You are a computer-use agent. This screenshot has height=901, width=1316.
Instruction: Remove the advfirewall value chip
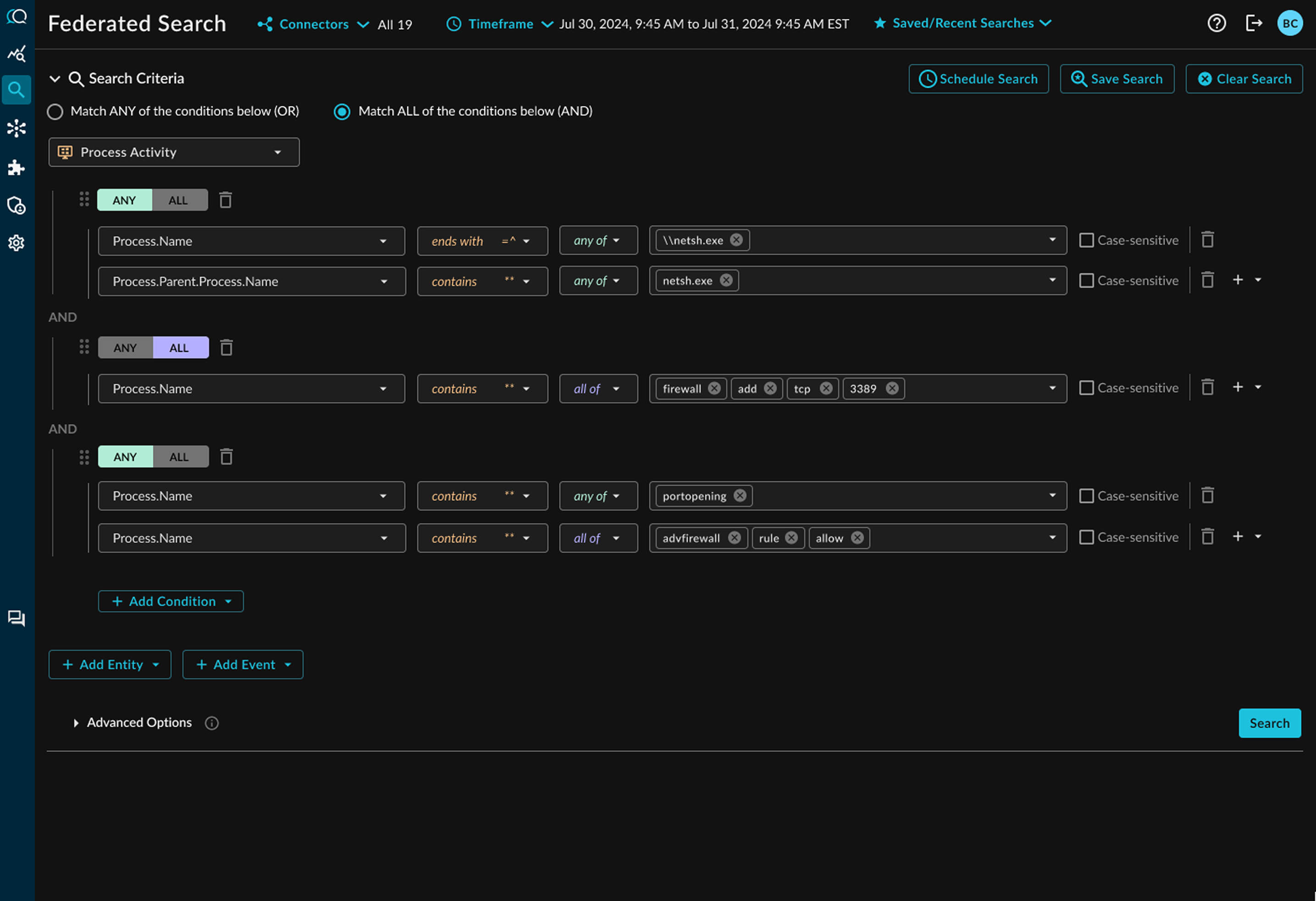point(735,538)
